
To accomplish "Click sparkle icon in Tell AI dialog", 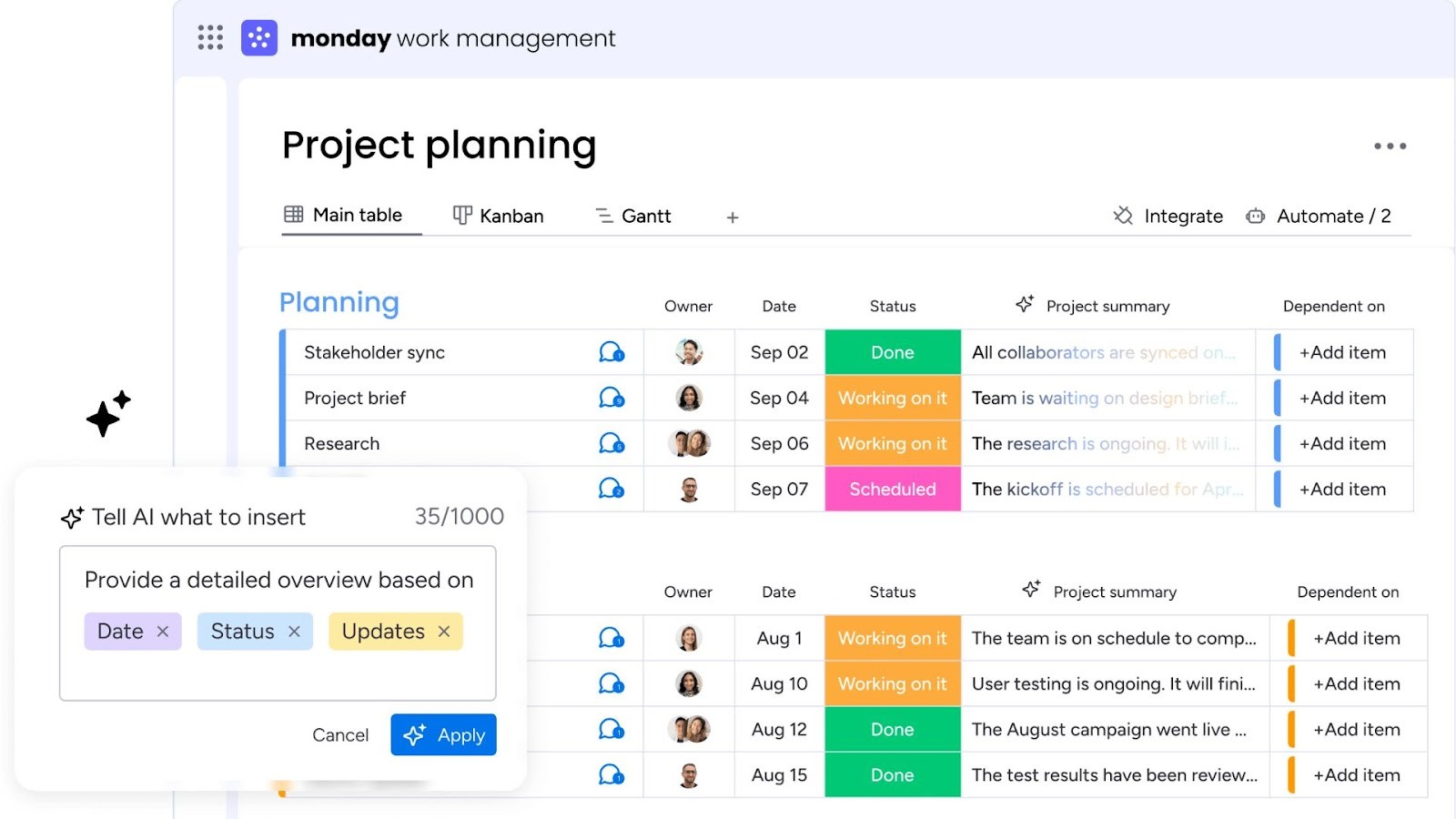I will [x=71, y=517].
